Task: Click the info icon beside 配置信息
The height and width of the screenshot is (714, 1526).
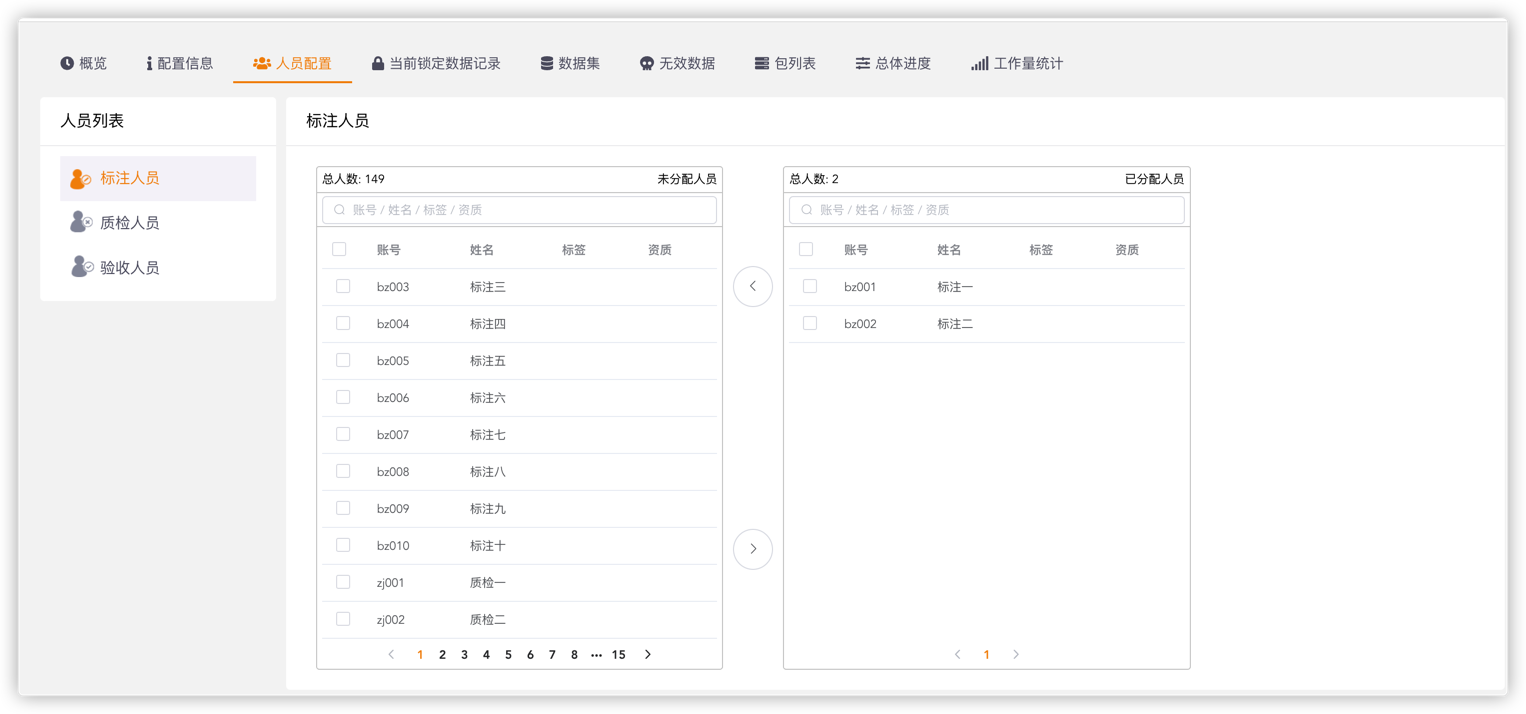Action: 149,63
